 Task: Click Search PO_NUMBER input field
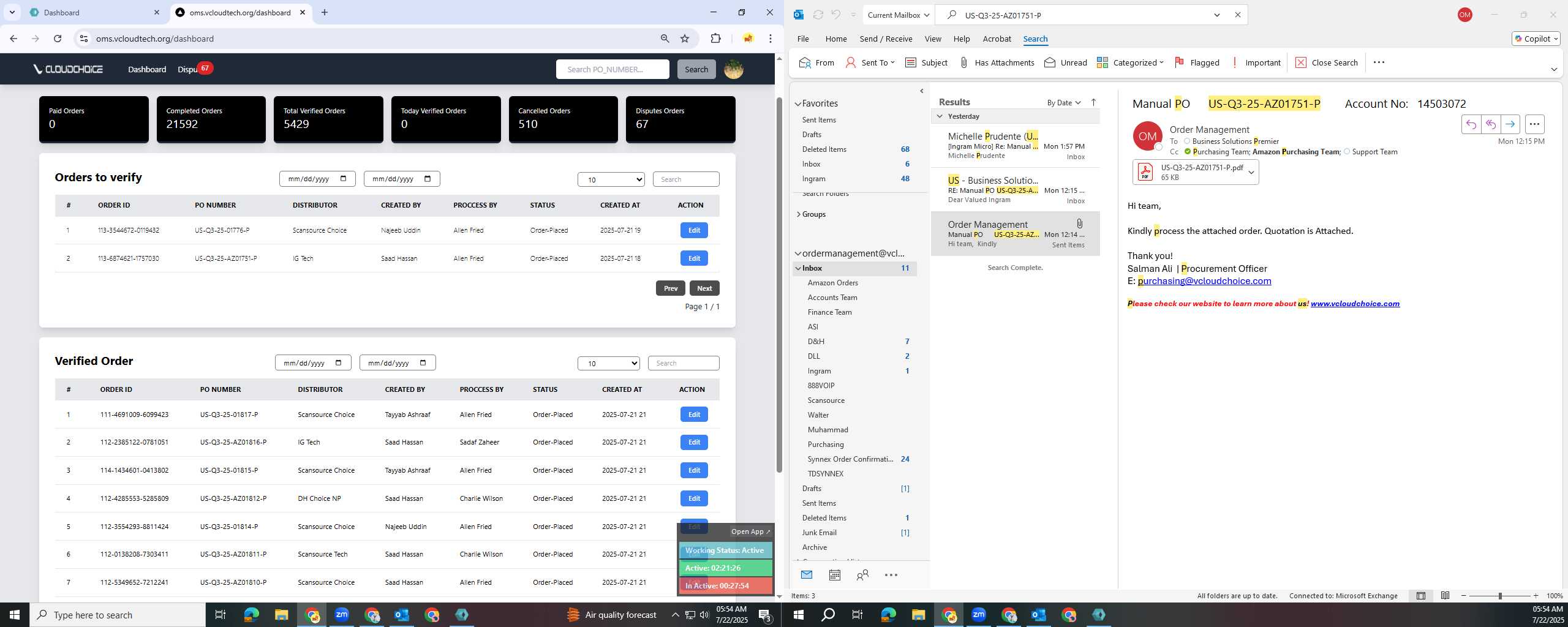pos(612,69)
